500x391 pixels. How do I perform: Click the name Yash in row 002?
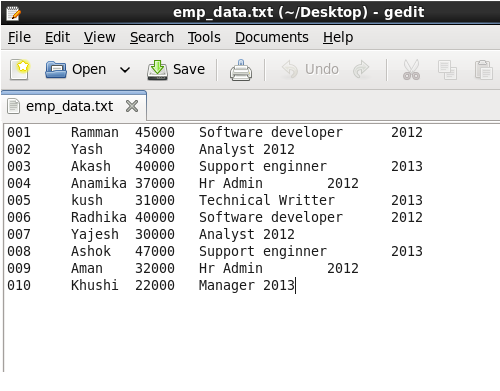point(87,149)
